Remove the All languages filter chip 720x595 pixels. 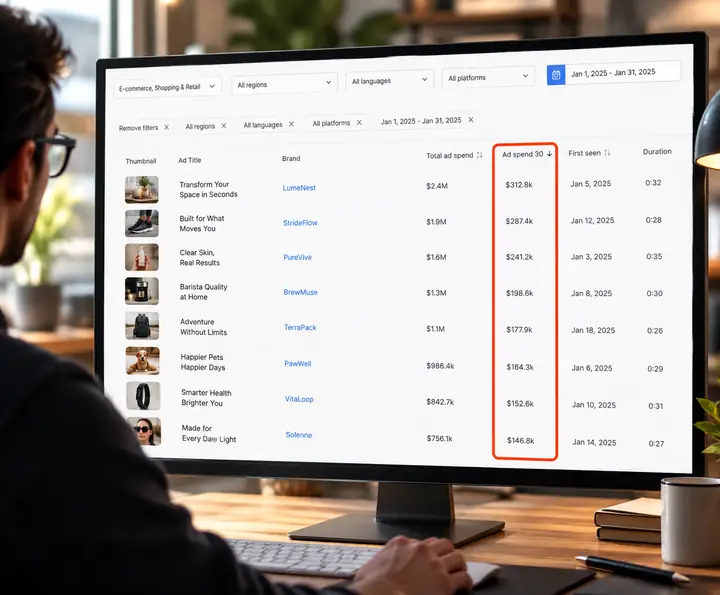tap(291, 124)
